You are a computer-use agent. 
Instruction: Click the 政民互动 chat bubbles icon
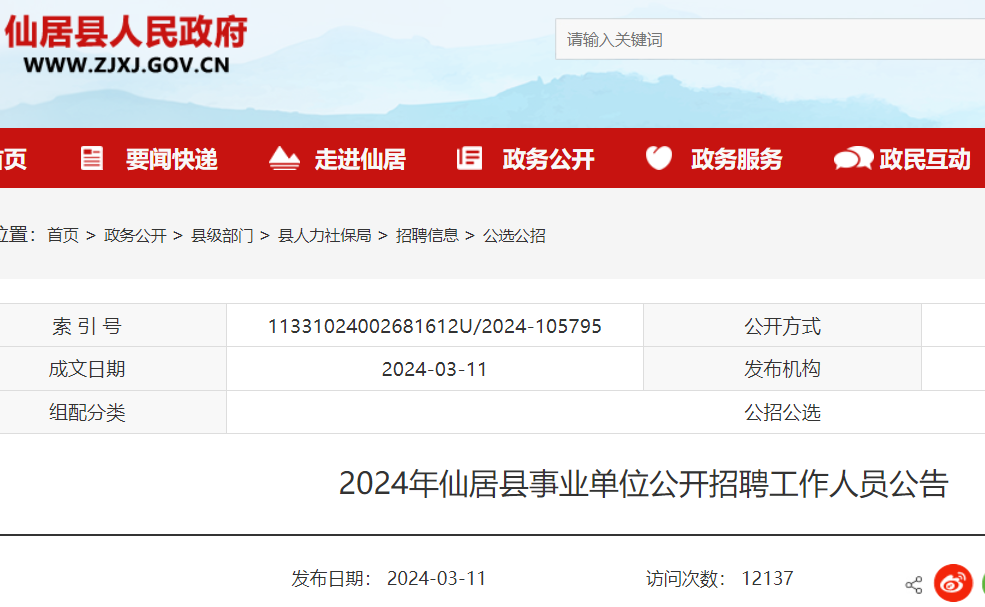click(x=852, y=158)
